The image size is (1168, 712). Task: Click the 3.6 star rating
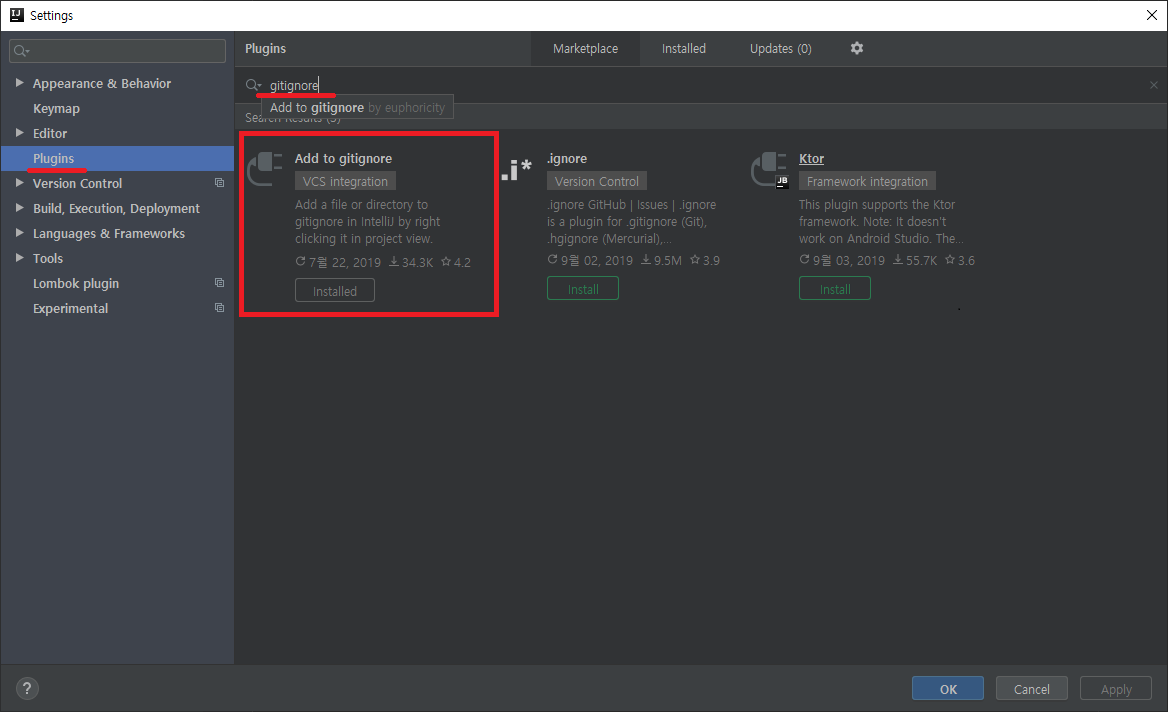pos(959,260)
